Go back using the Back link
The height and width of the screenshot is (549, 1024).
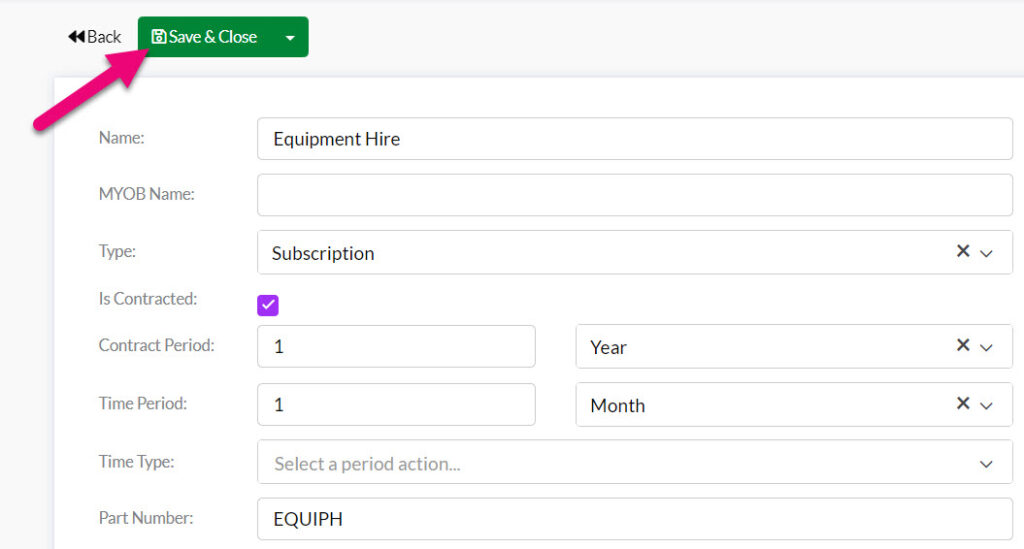tap(95, 37)
